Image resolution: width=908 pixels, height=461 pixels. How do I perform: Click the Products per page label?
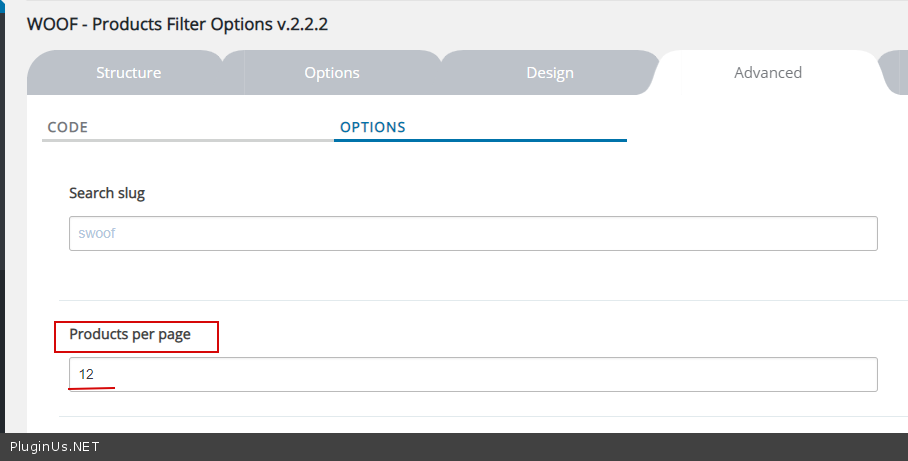130,334
